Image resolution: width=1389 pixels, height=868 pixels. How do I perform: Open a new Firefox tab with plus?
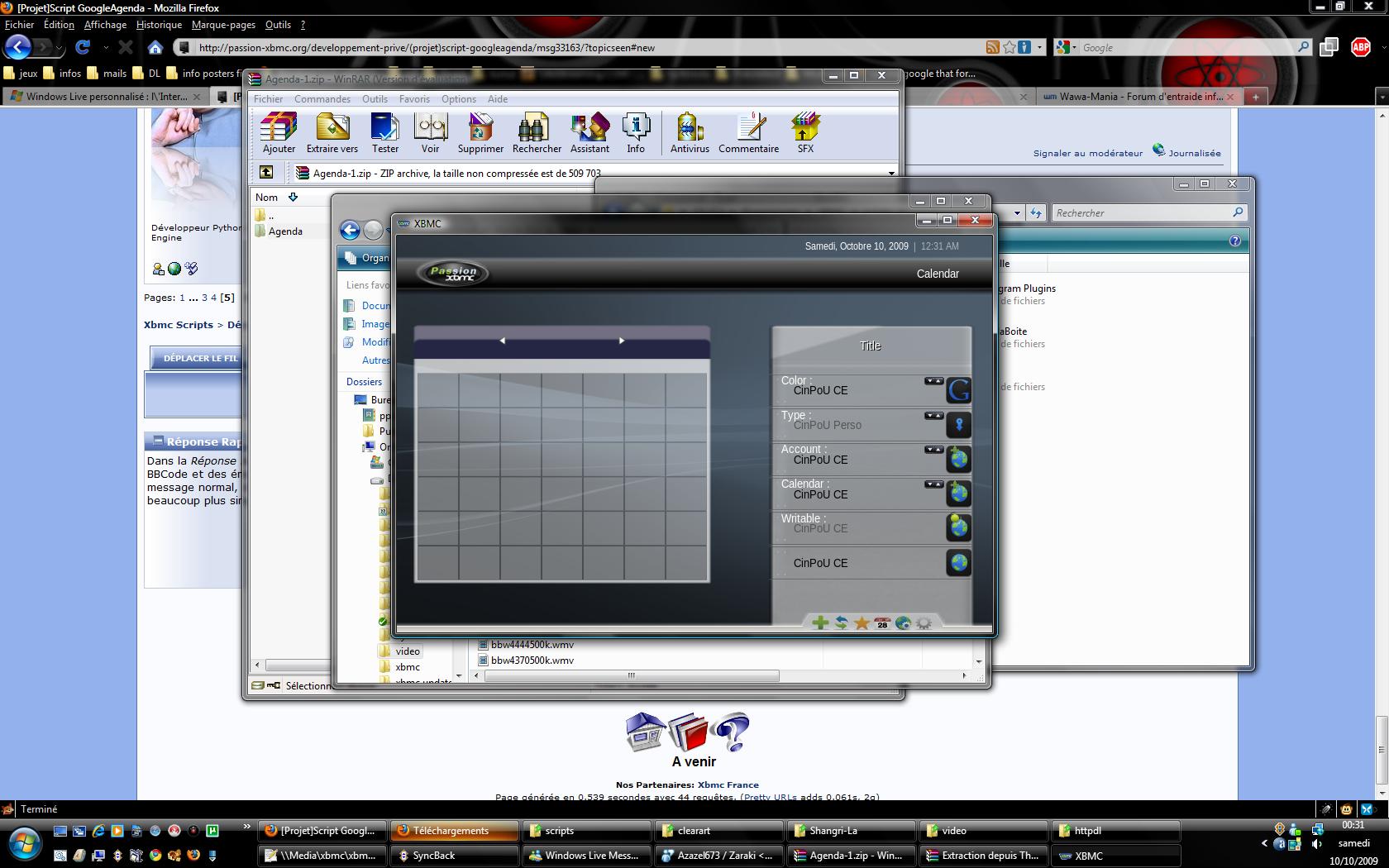(x=1255, y=97)
